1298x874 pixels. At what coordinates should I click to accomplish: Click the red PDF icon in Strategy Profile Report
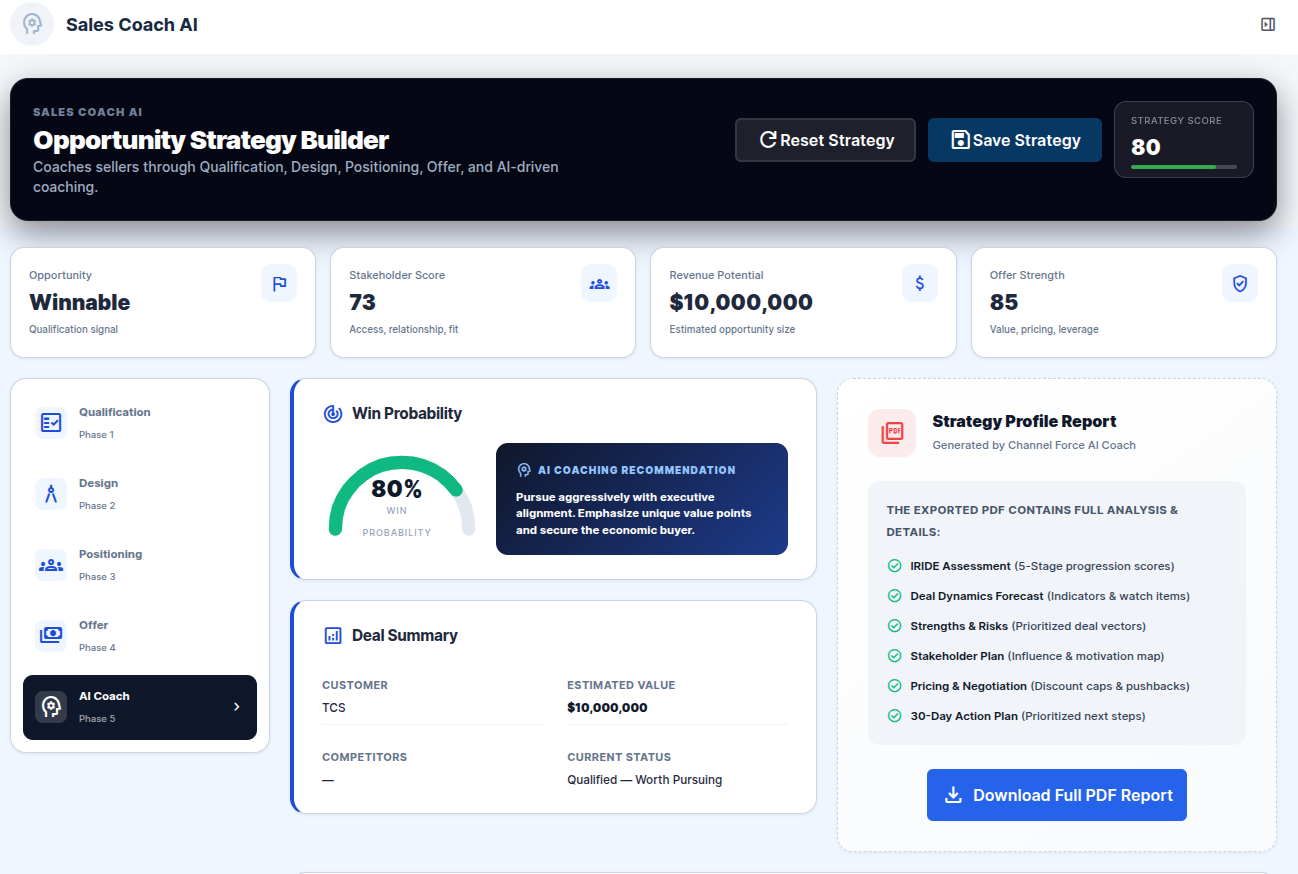click(892, 433)
